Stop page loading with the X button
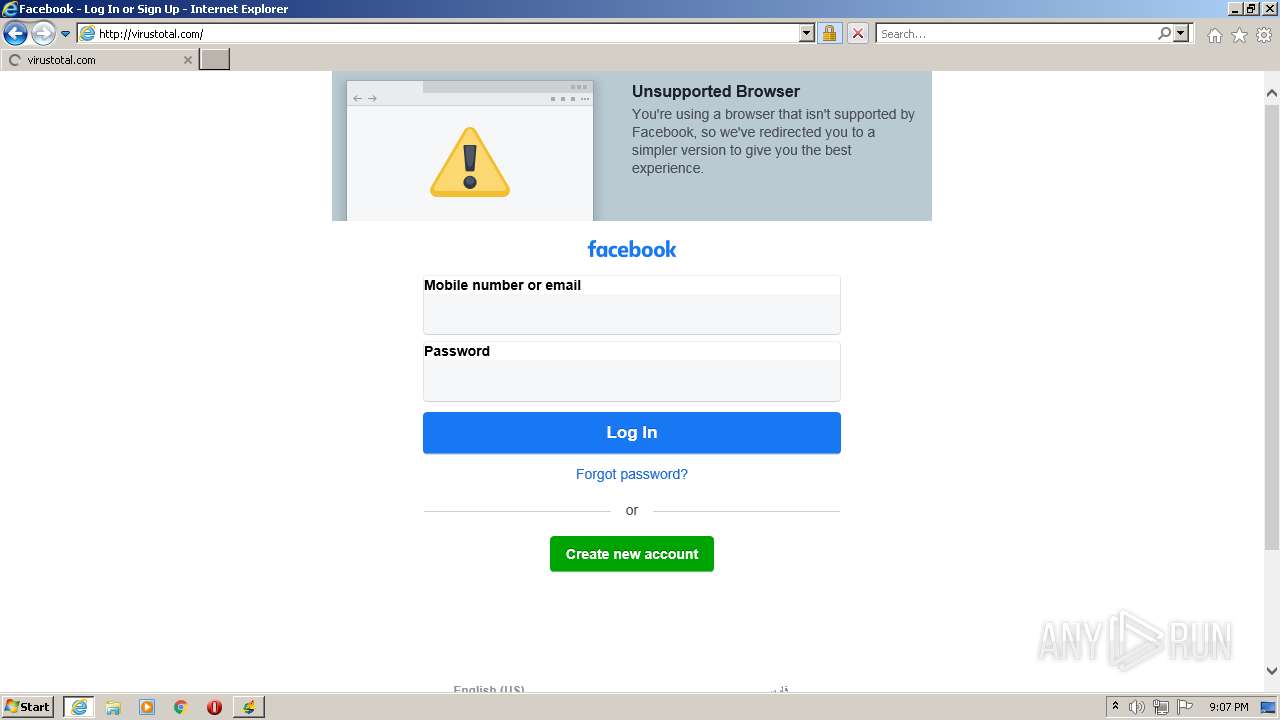Image resolution: width=1280 pixels, height=720 pixels. point(858,34)
